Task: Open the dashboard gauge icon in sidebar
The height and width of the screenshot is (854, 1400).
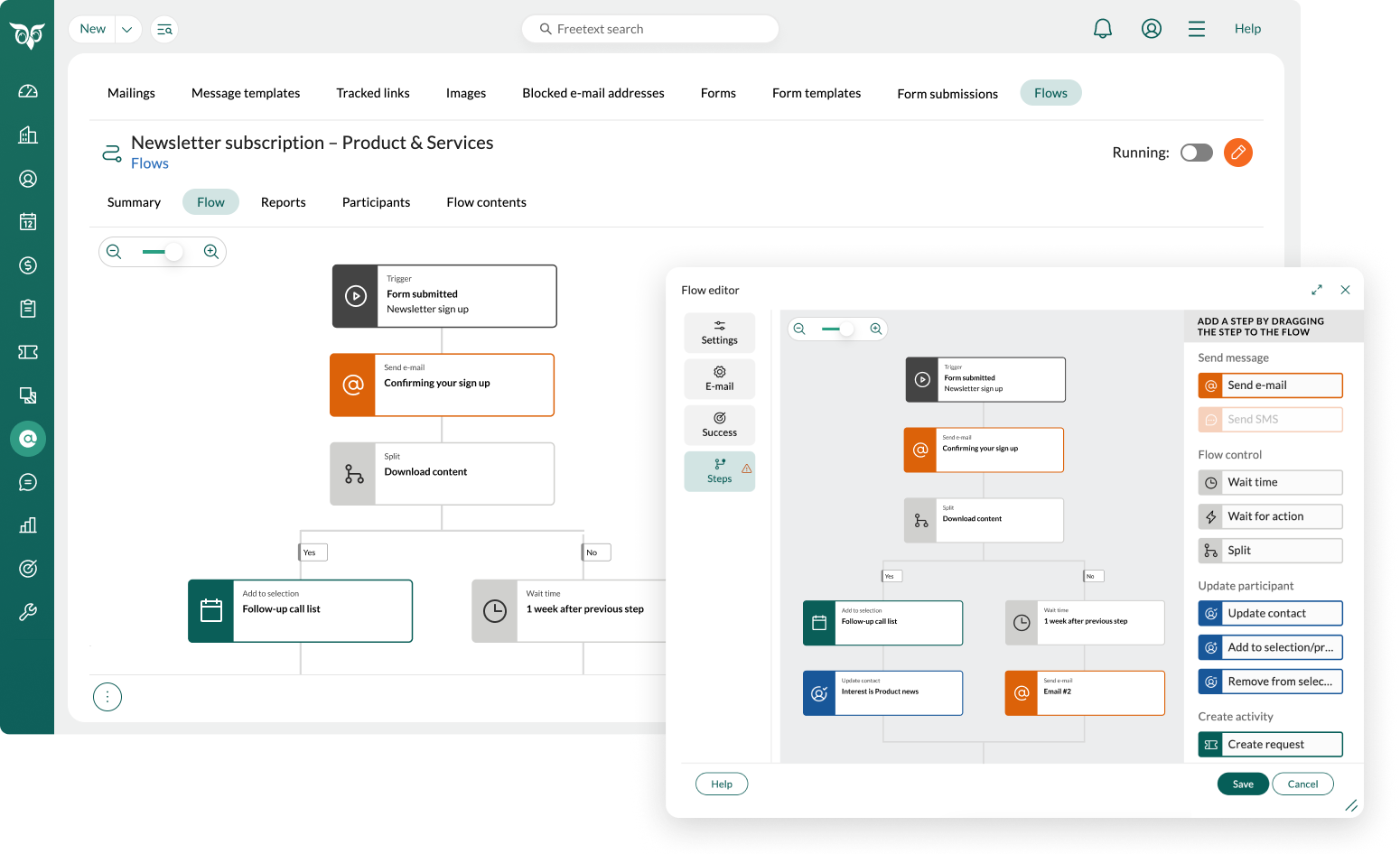Action: [x=28, y=91]
